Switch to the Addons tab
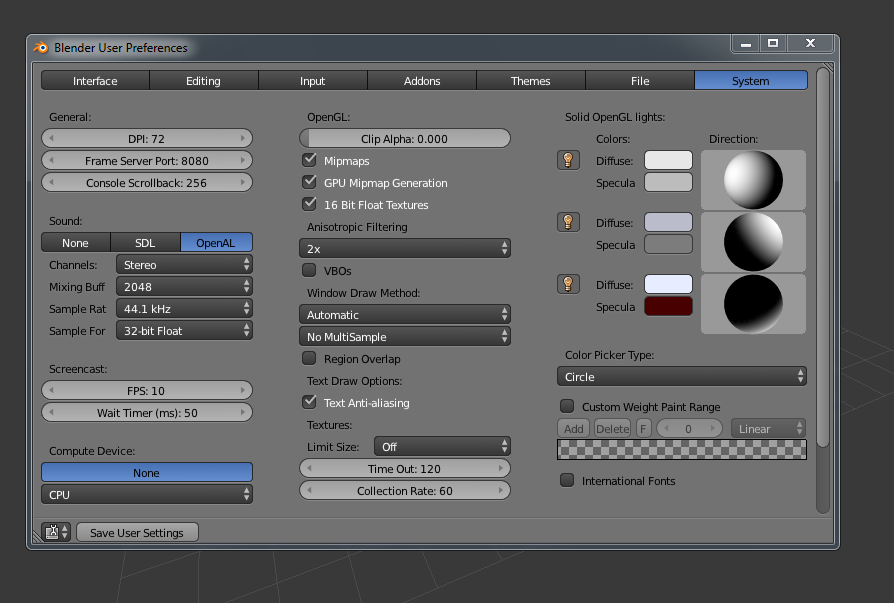The image size is (894, 603). pos(422,81)
